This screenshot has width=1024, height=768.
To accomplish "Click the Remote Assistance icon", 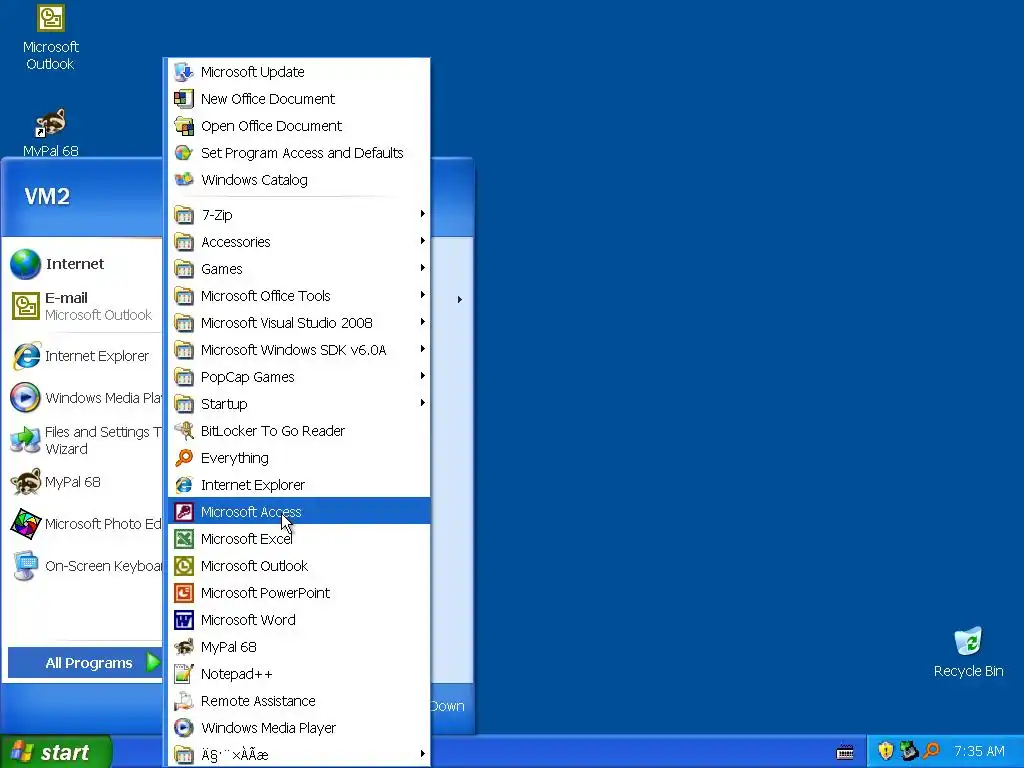I will [x=184, y=701].
